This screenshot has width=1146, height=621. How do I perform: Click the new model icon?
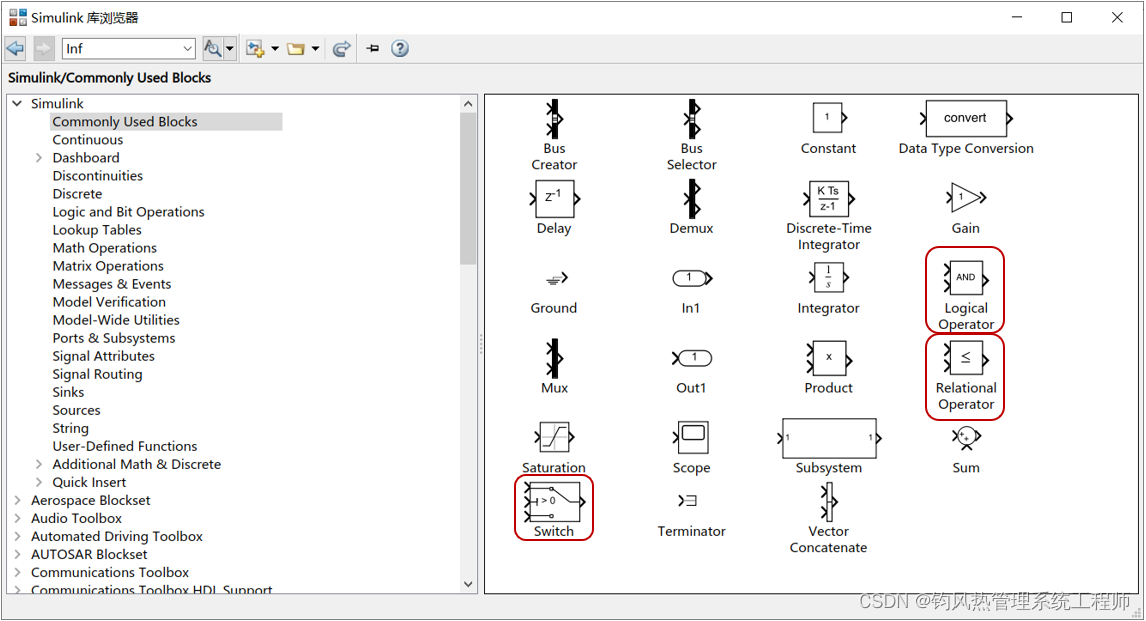[x=255, y=49]
